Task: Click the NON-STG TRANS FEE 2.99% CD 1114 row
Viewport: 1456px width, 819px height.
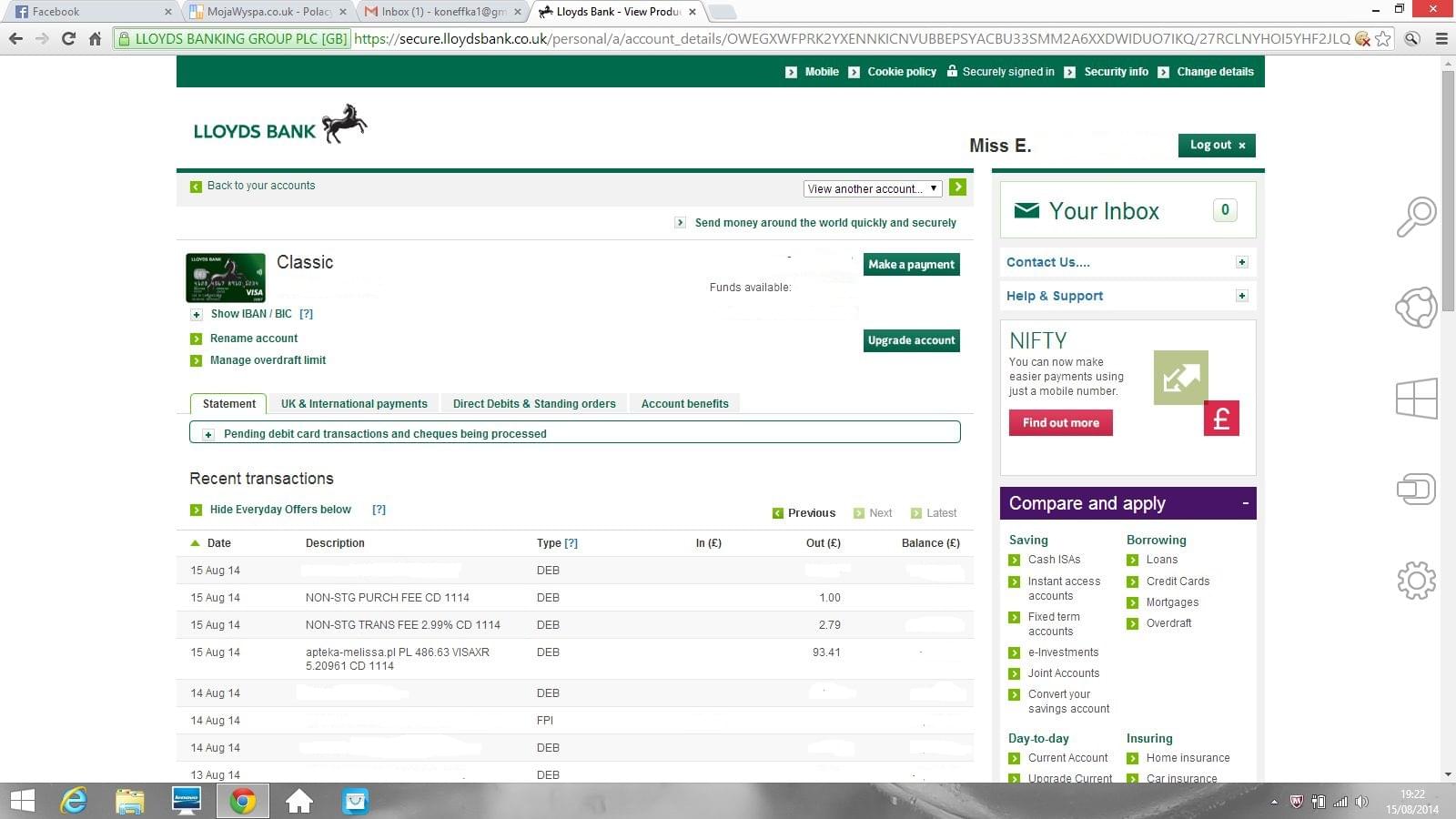Action: [574, 625]
